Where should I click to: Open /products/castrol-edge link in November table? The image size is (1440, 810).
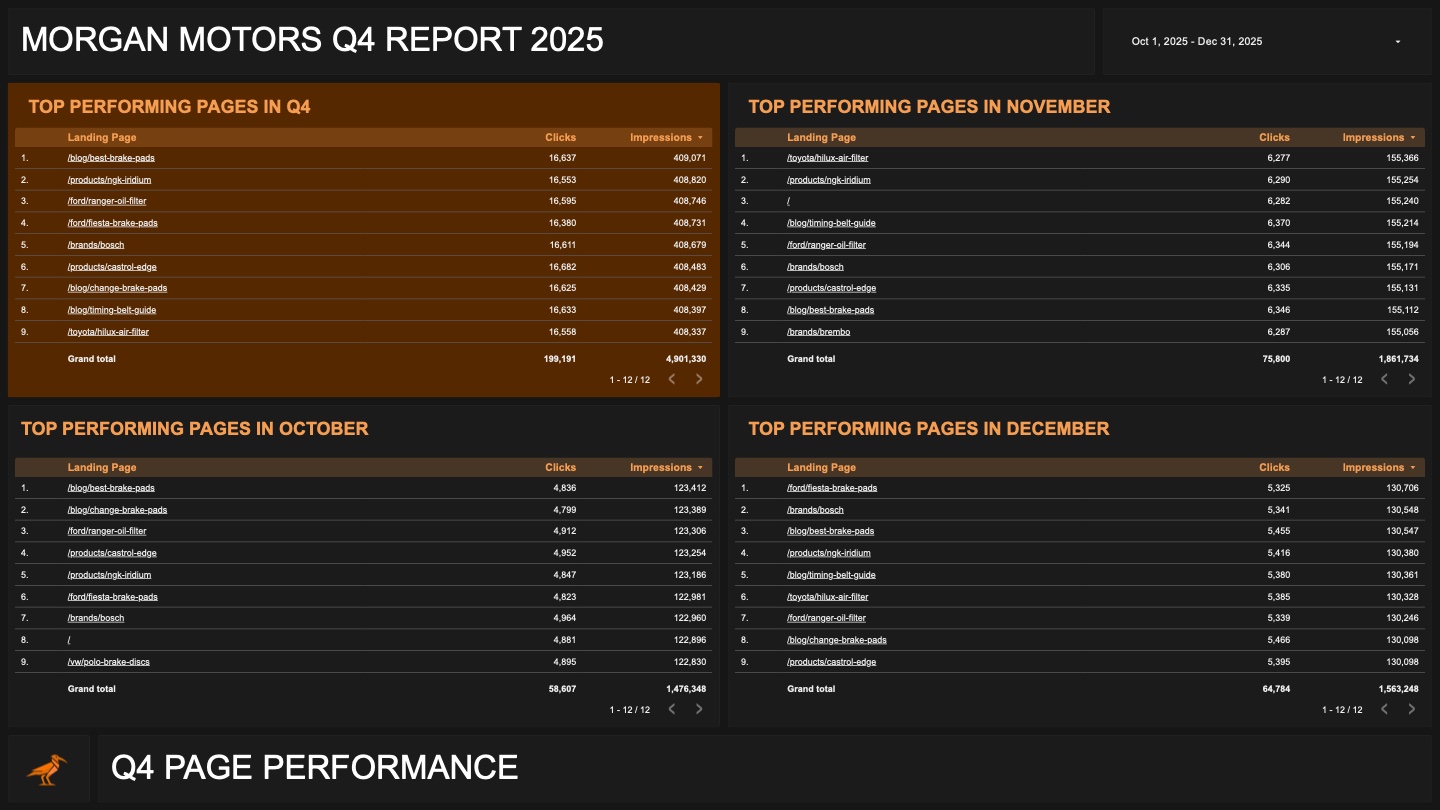[832, 288]
